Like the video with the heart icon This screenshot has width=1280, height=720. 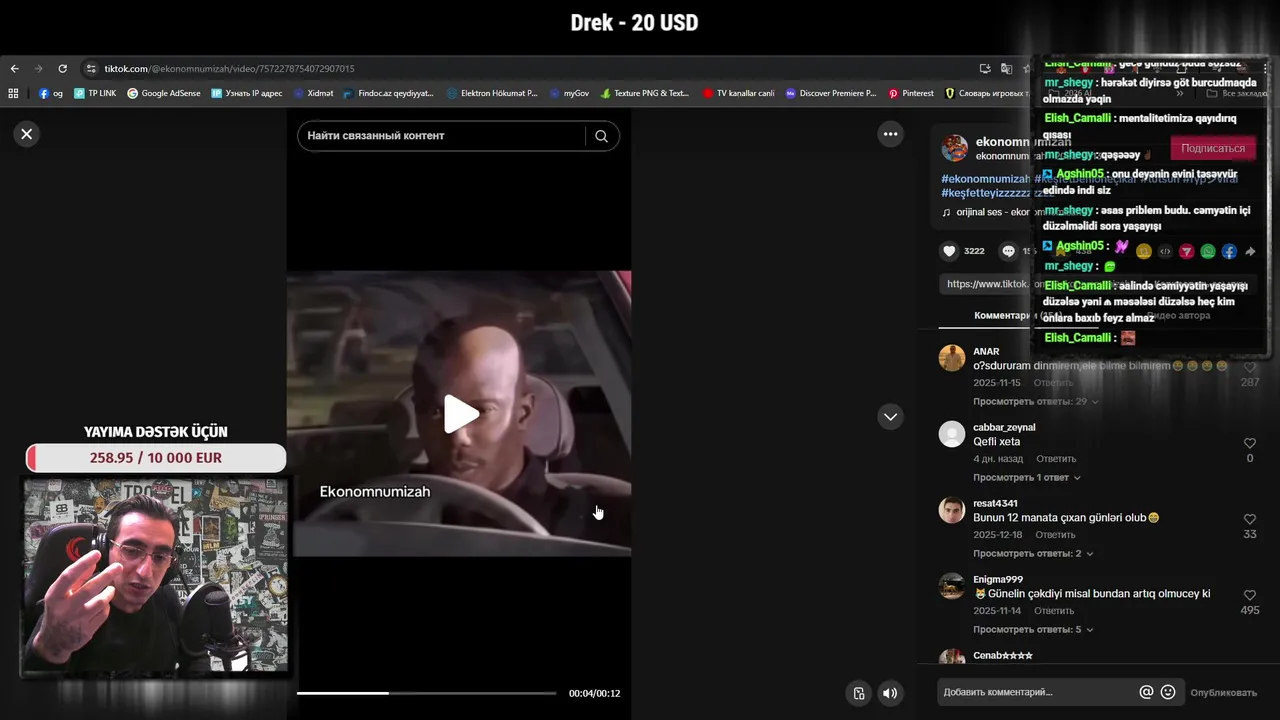pos(950,251)
